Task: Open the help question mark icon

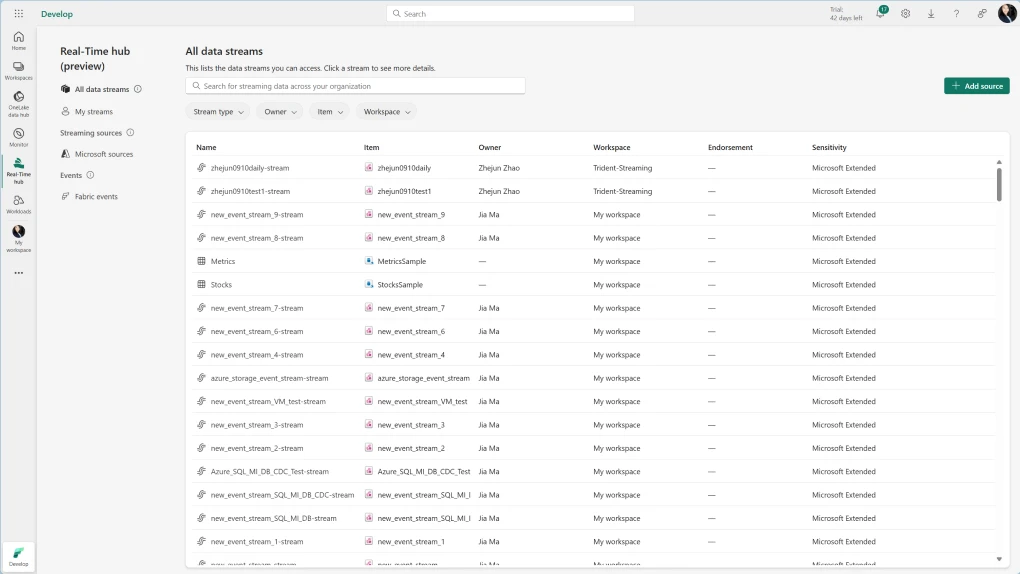Action: click(956, 14)
